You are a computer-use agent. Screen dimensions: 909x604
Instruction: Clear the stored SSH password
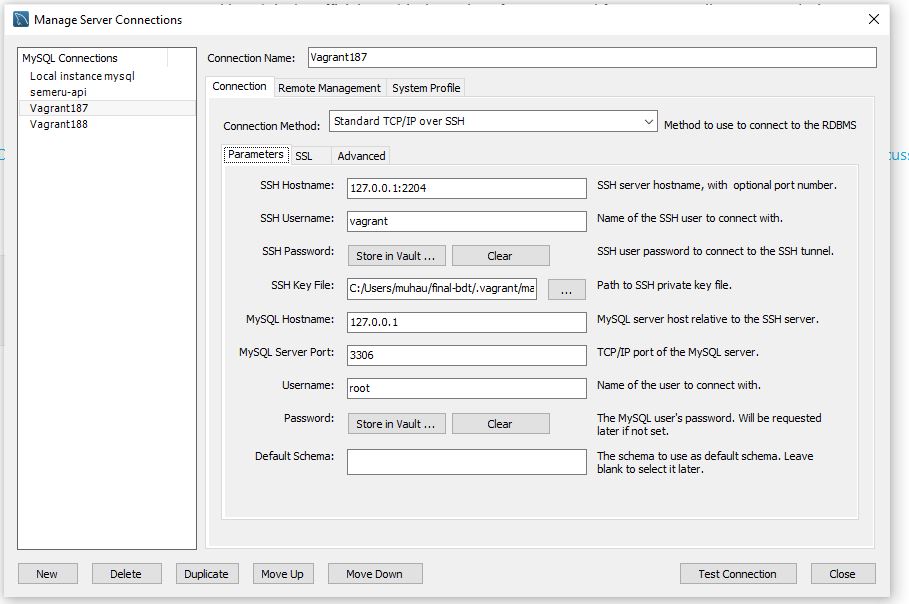[500, 256]
